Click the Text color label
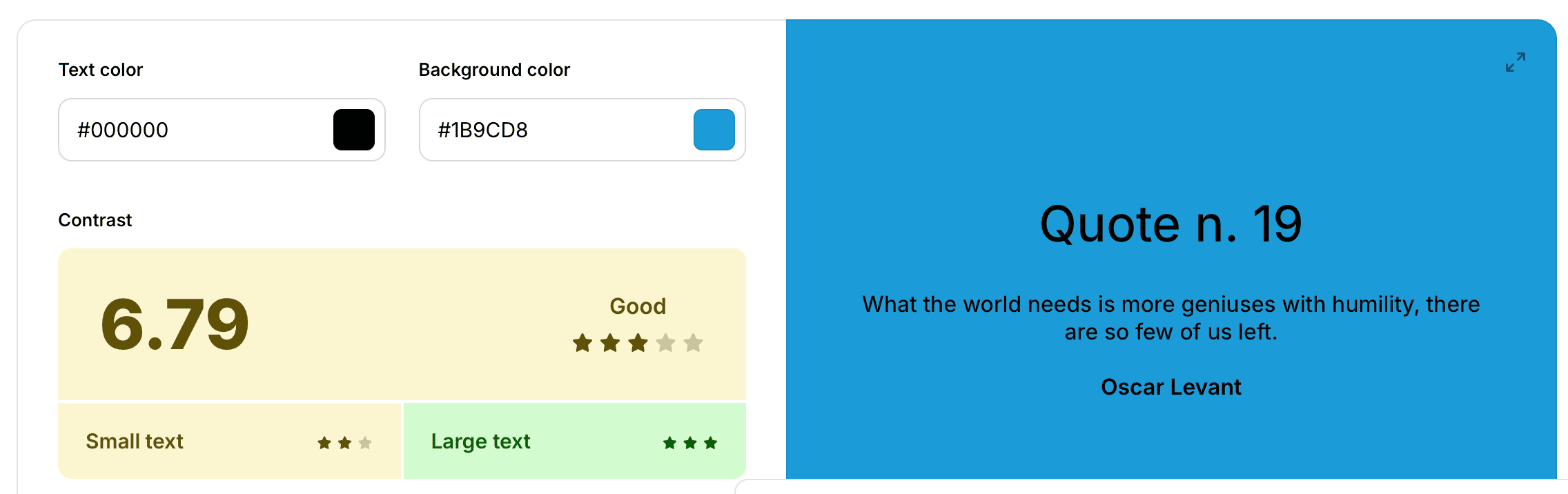Image resolution: width=1568 pixels, height=494 pixels. click(x=101, y=70)
